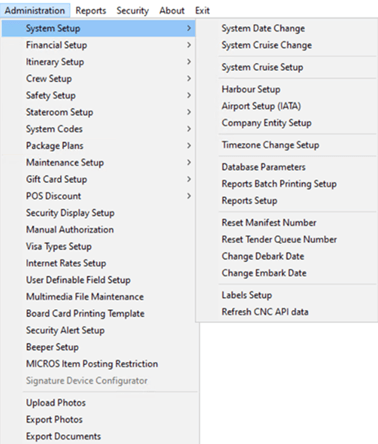Select System Cruise Change

[x=287, y=45]
